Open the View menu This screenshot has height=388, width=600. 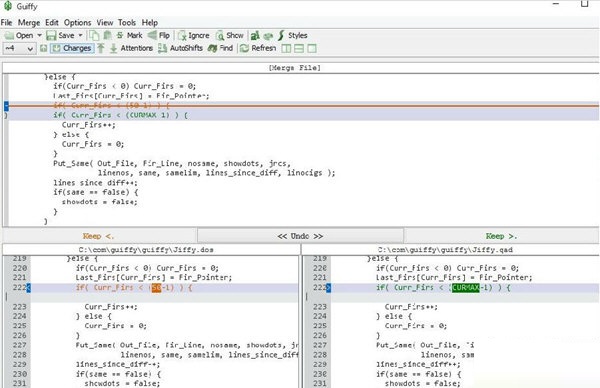pyautogui.click(x=104, y=23)
